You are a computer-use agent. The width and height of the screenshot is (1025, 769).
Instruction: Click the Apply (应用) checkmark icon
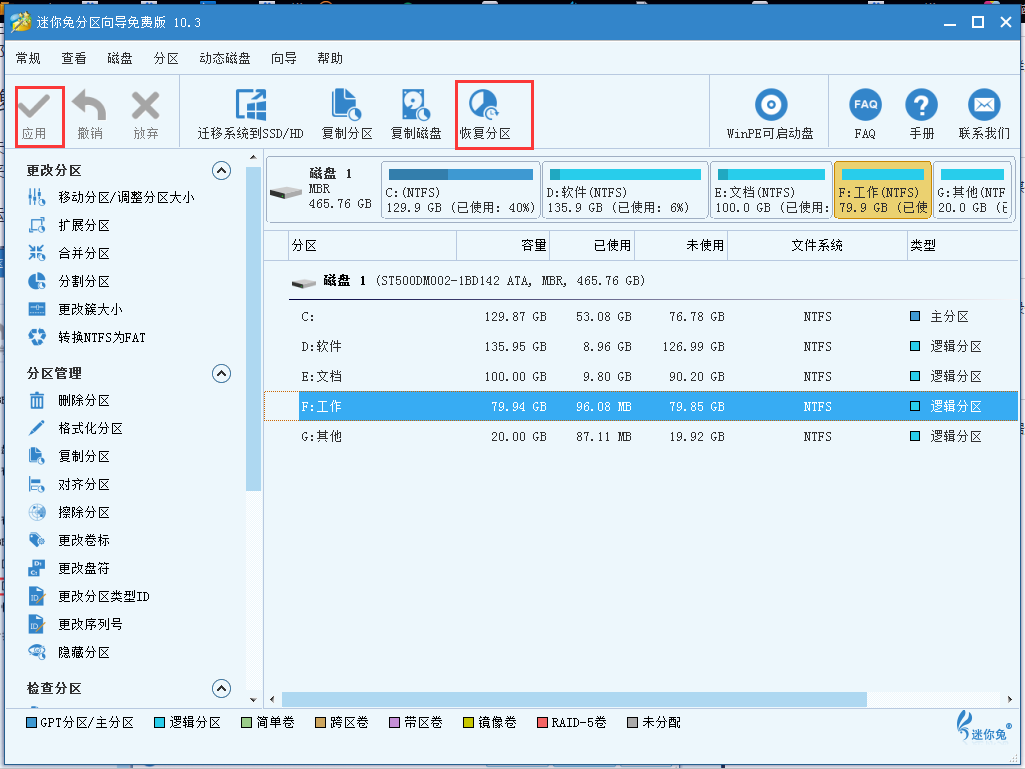click(34, 105)
